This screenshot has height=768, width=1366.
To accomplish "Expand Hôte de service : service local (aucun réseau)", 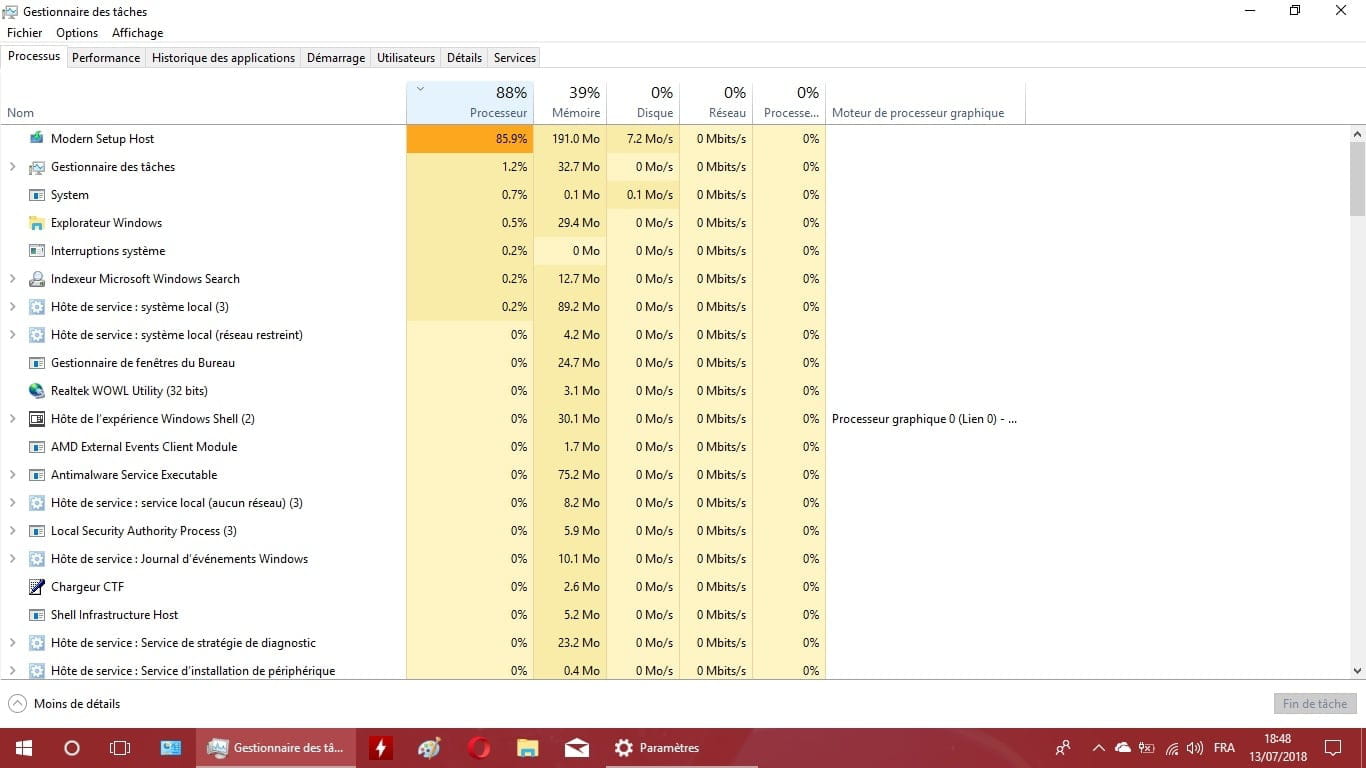I will pos(12,502).
